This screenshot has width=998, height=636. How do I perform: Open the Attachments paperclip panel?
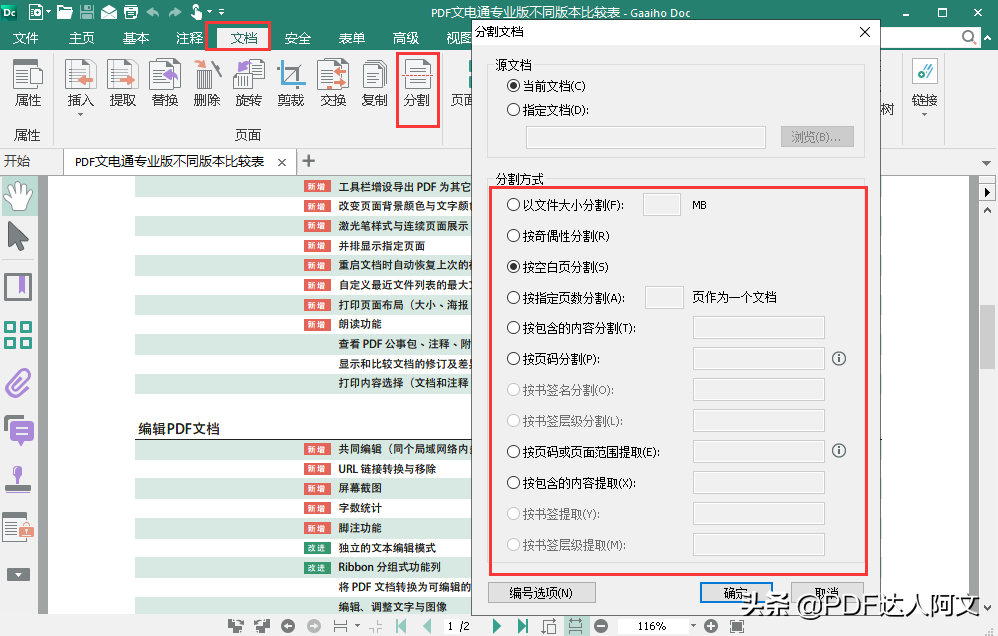18,383
